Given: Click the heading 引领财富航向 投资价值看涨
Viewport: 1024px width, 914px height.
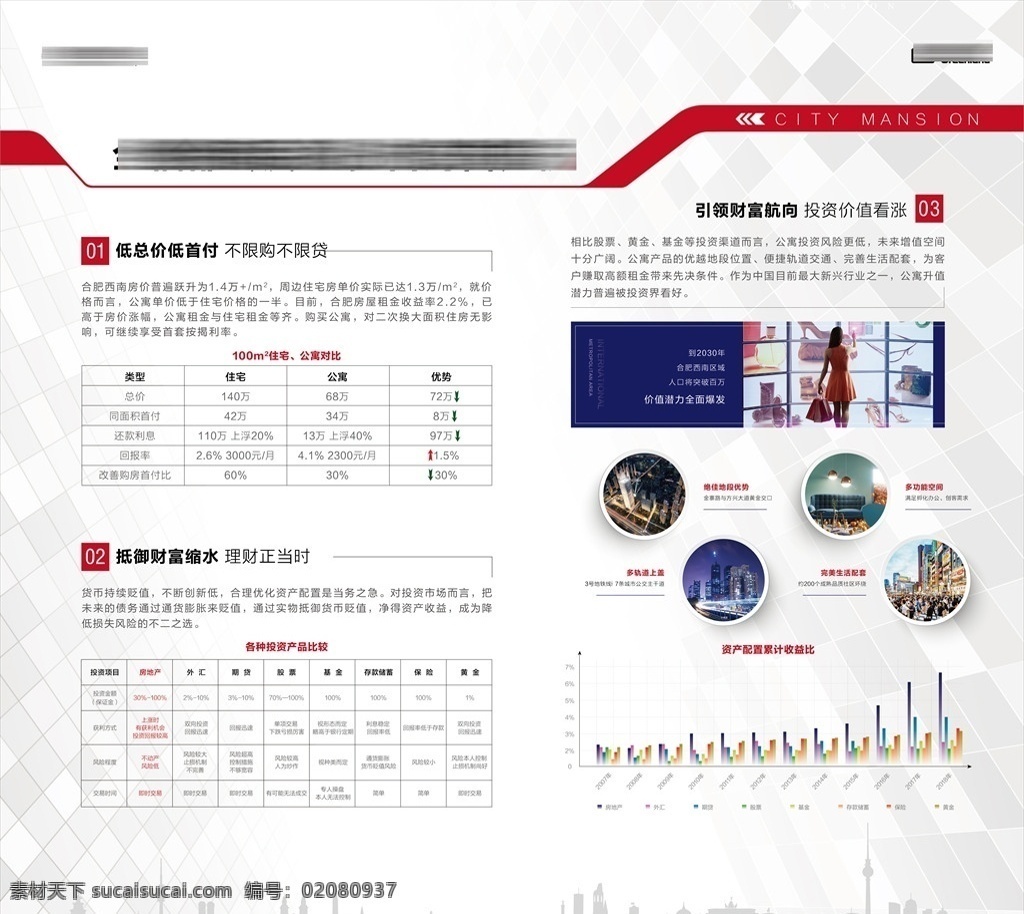Looking at the screenshot, I should (x=801, y=210).
